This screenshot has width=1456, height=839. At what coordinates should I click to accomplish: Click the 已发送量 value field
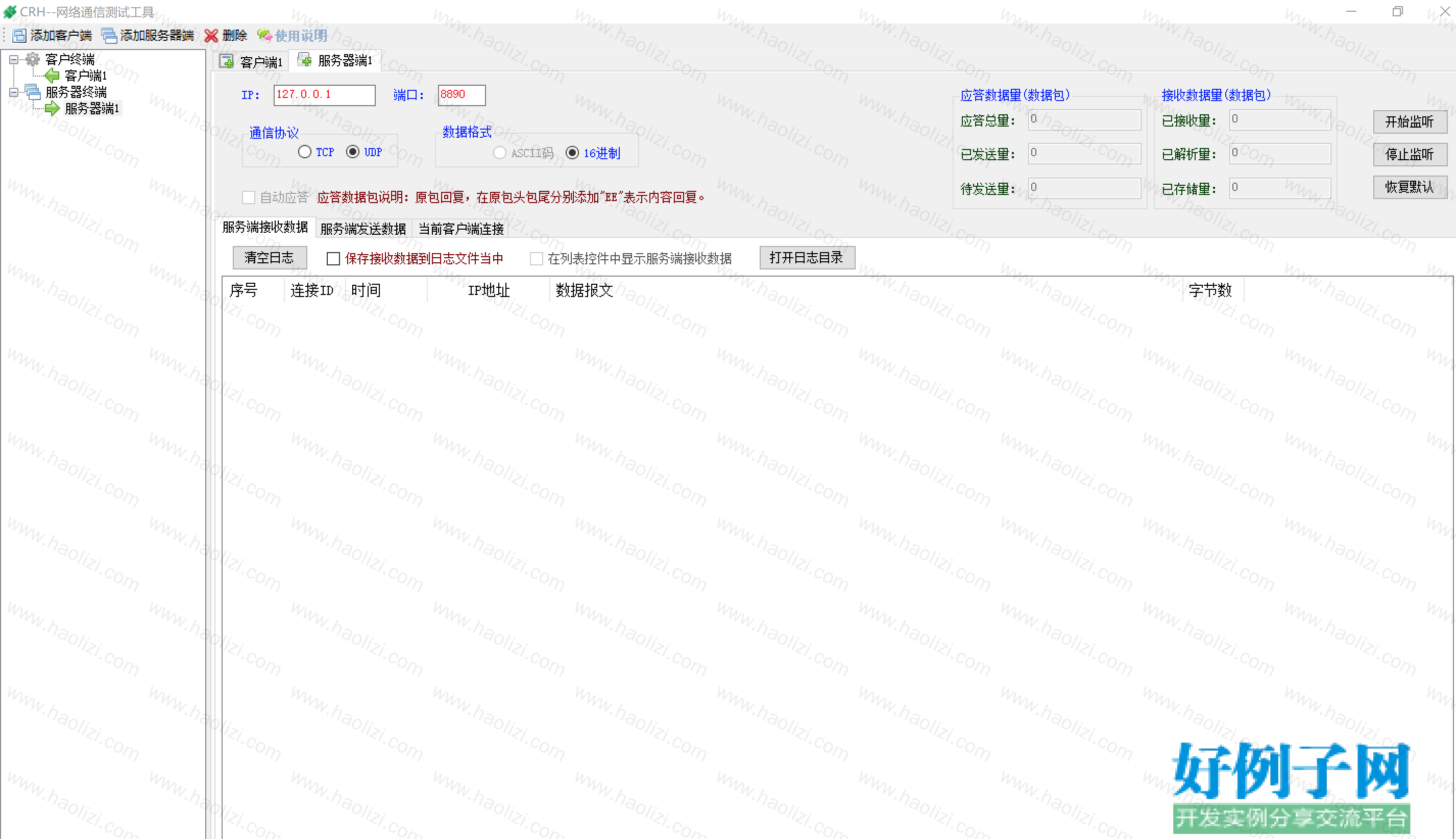[1085, 153]
